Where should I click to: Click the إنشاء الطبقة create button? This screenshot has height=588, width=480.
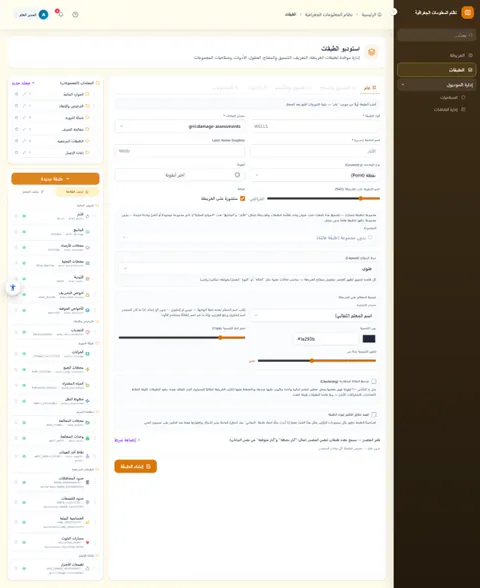(x=135, y=466)
